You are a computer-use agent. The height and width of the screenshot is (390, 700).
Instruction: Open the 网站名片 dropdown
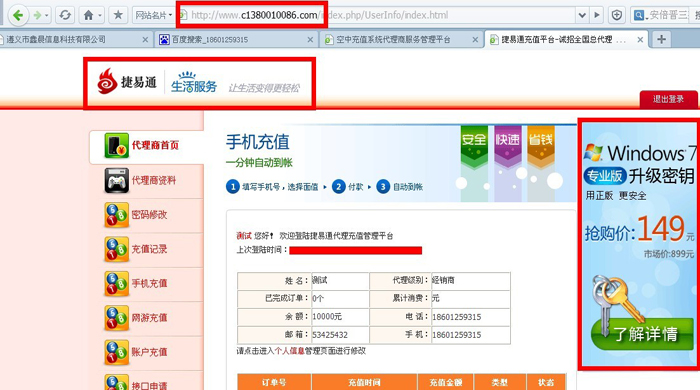(153, 16)
